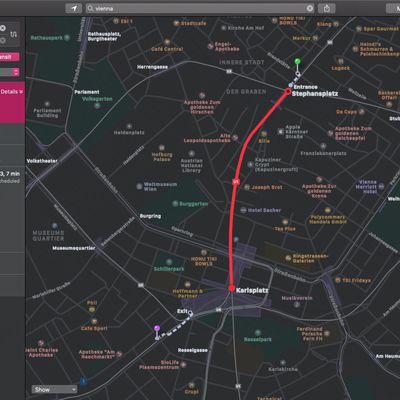Select the Weltmuseum Wien icon
This screenshot has height=400, width=400.
(x=139, y=186)
